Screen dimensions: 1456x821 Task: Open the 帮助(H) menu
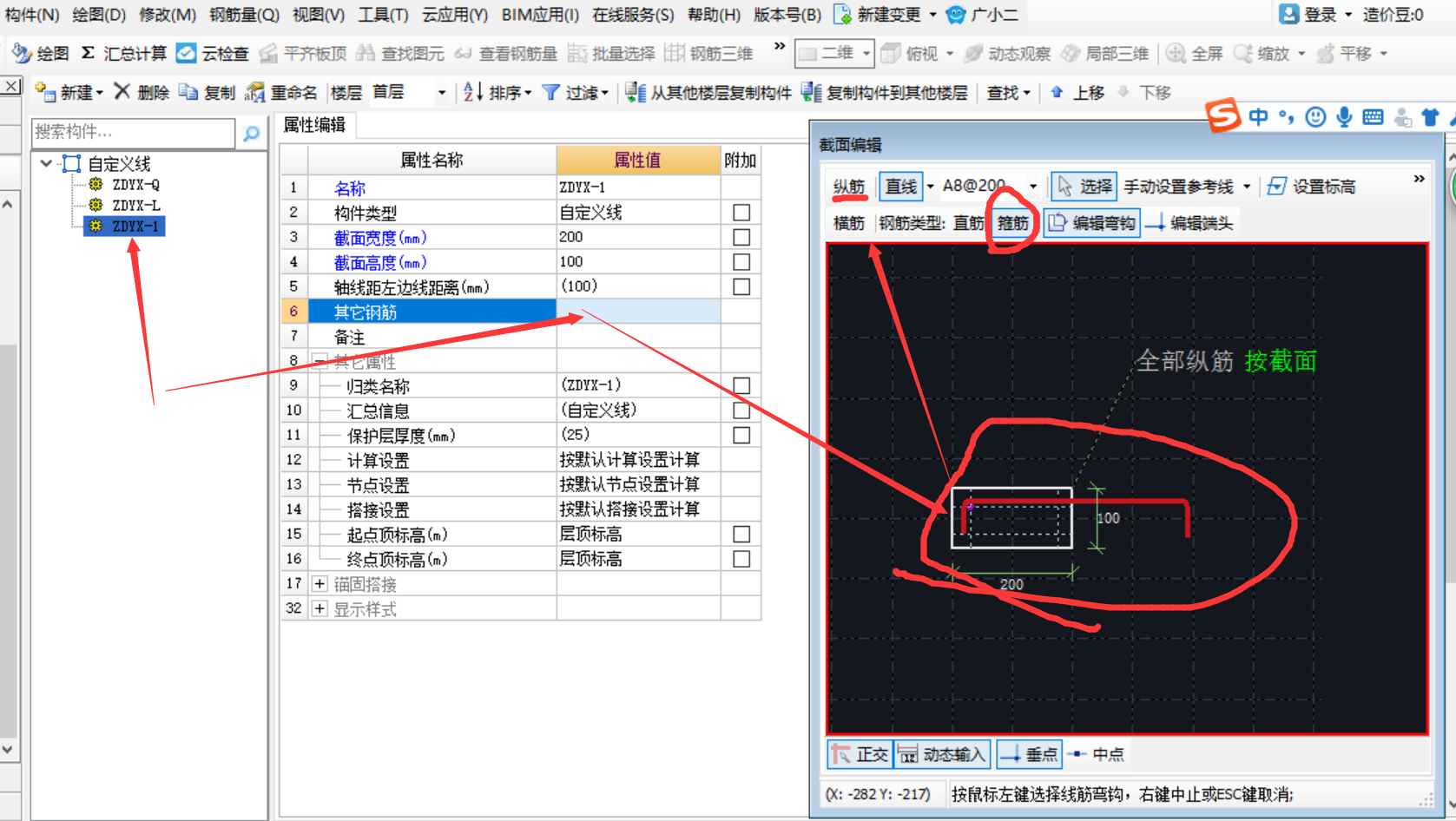click(x=714, y=15)
